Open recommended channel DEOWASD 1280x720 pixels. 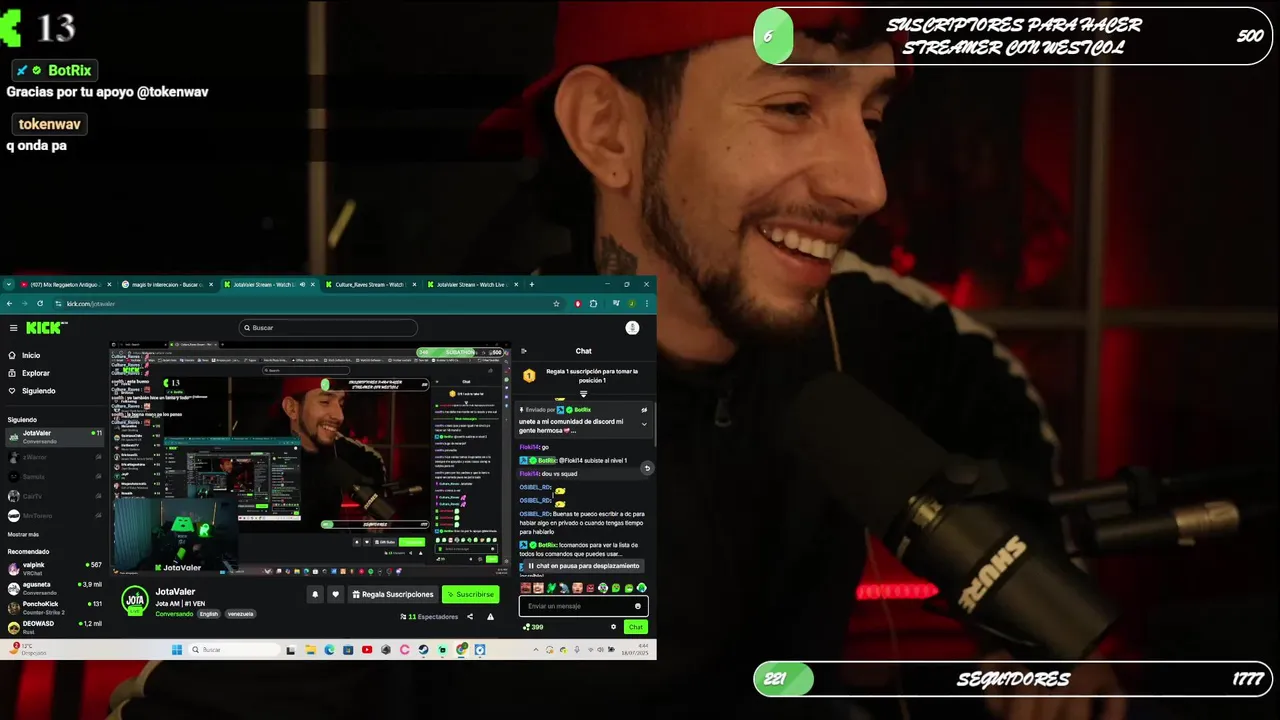[x=55, y=626]
